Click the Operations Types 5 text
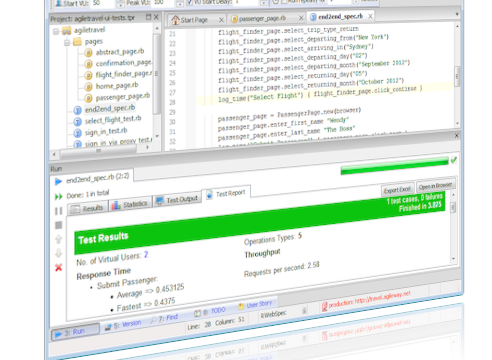The height and width of the screenshot is (360, 492). (273, 239)
